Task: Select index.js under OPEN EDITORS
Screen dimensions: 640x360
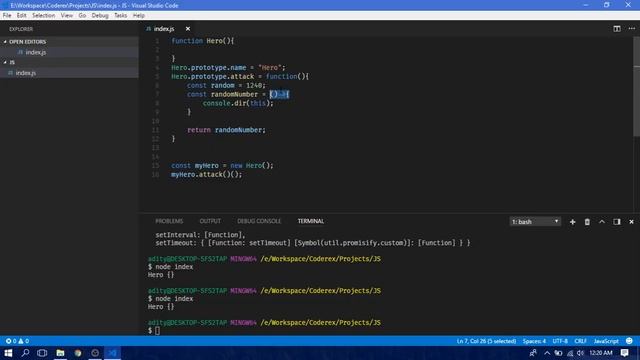Action: point(69,52)
